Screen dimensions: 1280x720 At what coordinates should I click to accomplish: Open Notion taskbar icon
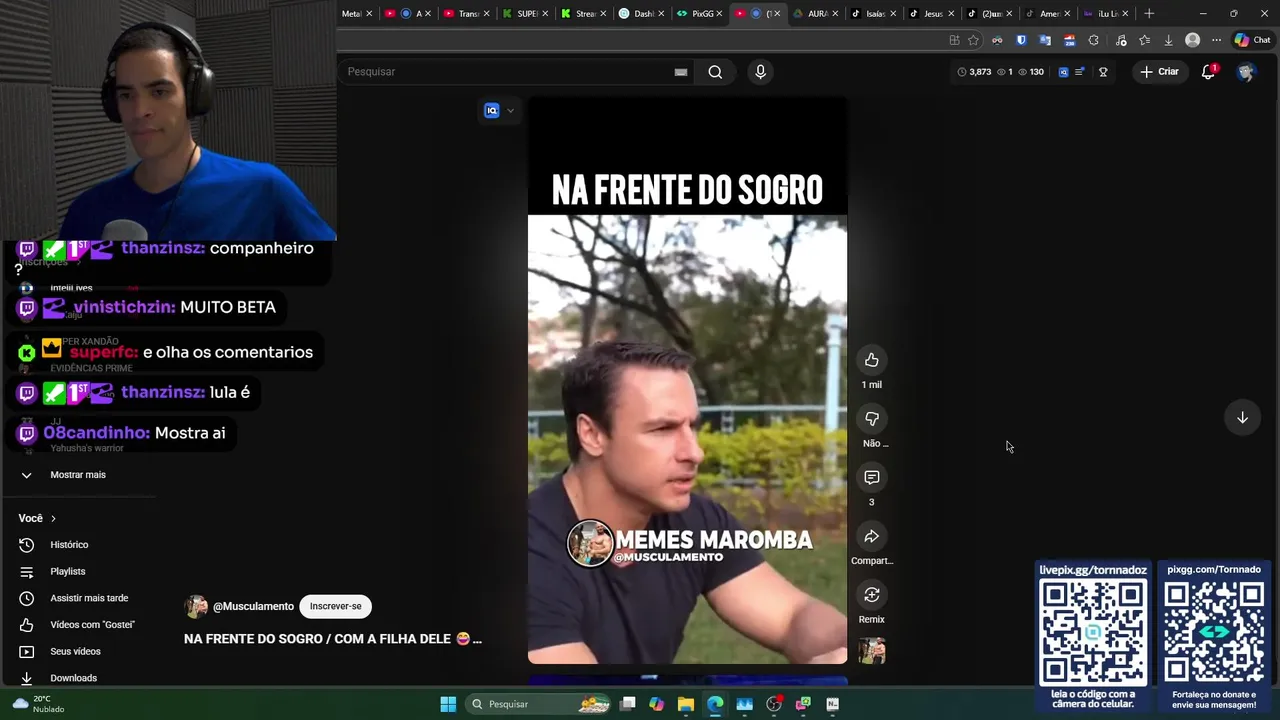pos(832,704)
